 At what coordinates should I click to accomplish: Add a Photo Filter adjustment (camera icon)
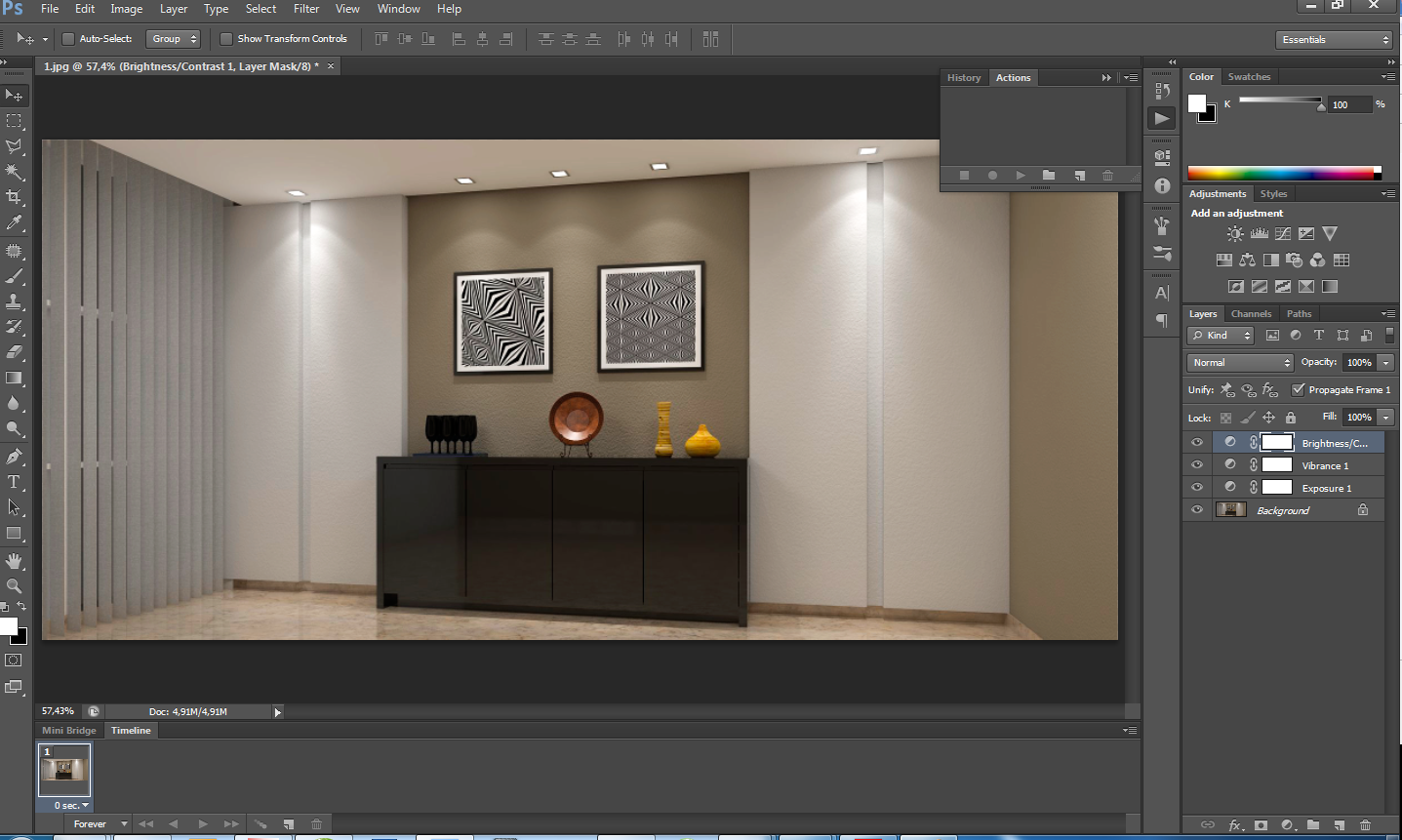click(x=1295, y=260)
